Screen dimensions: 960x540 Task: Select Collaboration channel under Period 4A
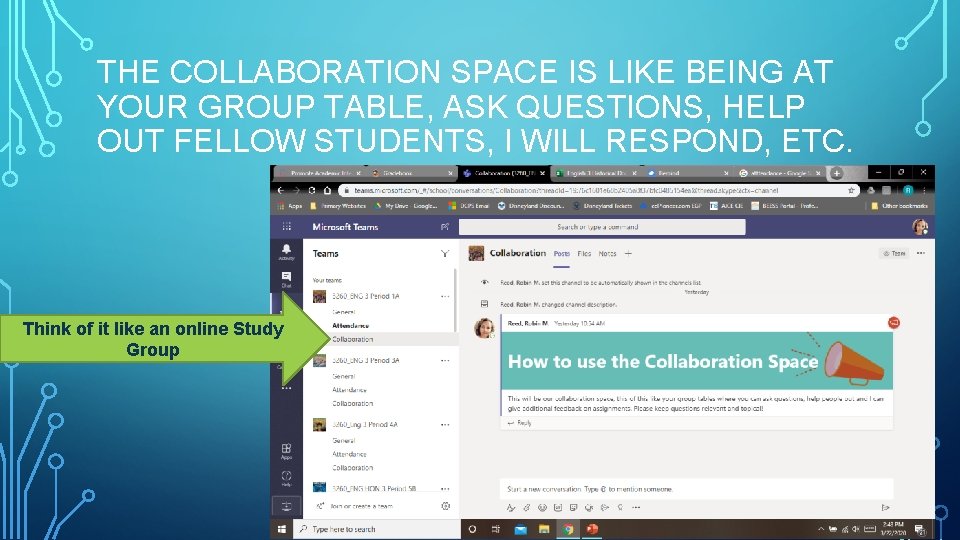point(353,468)
